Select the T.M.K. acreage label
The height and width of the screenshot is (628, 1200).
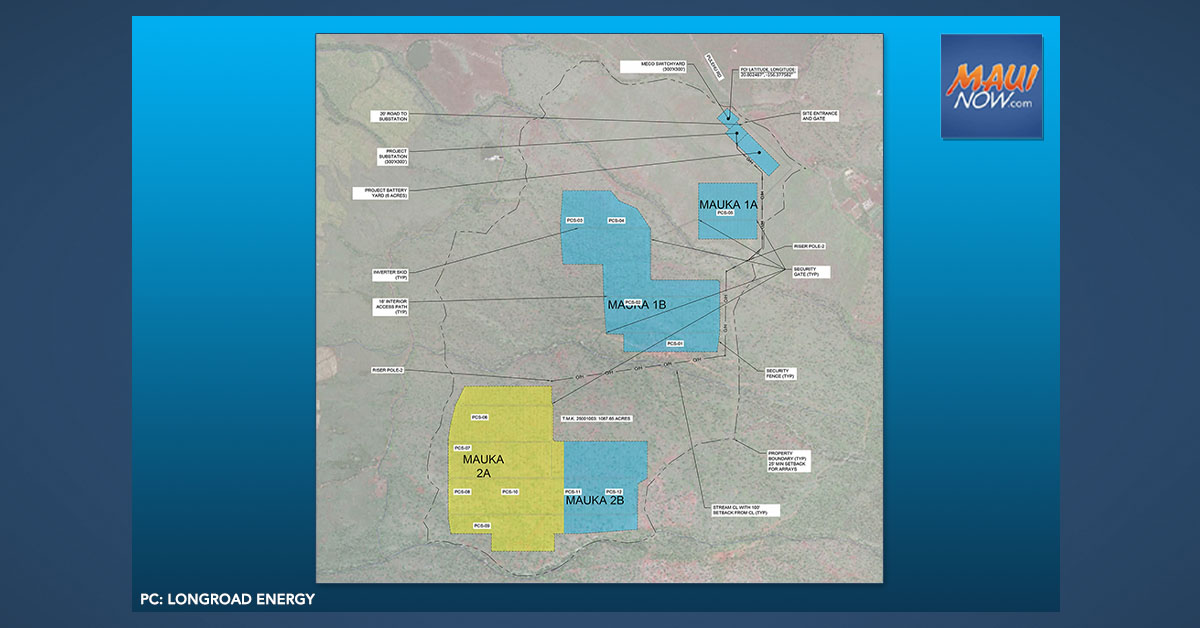599,416
